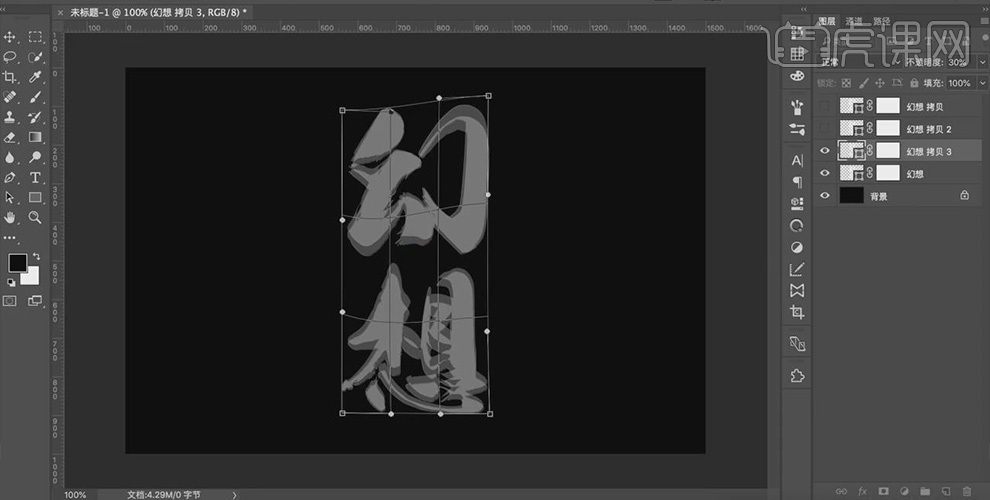Screen dimensions: 990x500
Task: Select the Dodge tool
Action: coord(35,157)
